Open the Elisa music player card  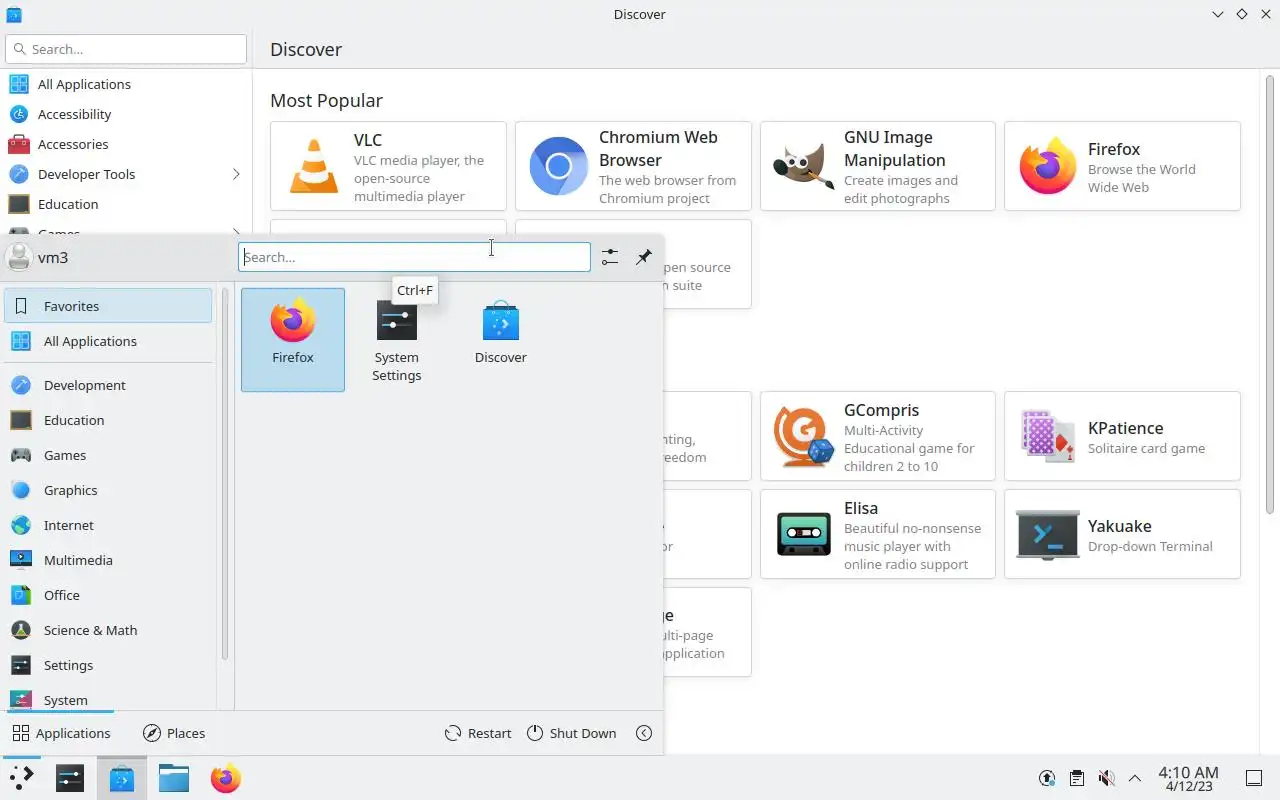tap(878, 534)
